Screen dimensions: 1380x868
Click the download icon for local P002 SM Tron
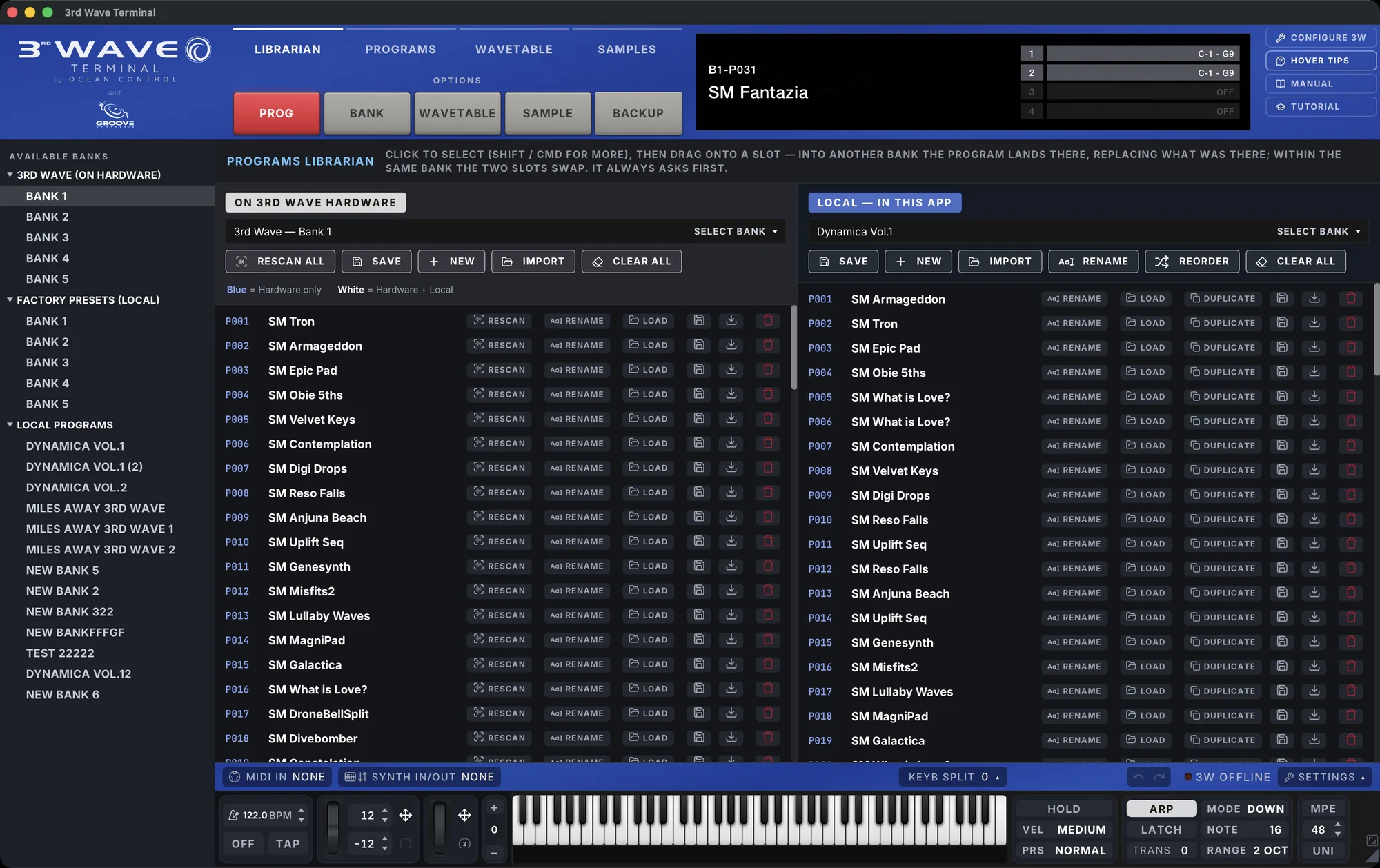pos(1314,323)
